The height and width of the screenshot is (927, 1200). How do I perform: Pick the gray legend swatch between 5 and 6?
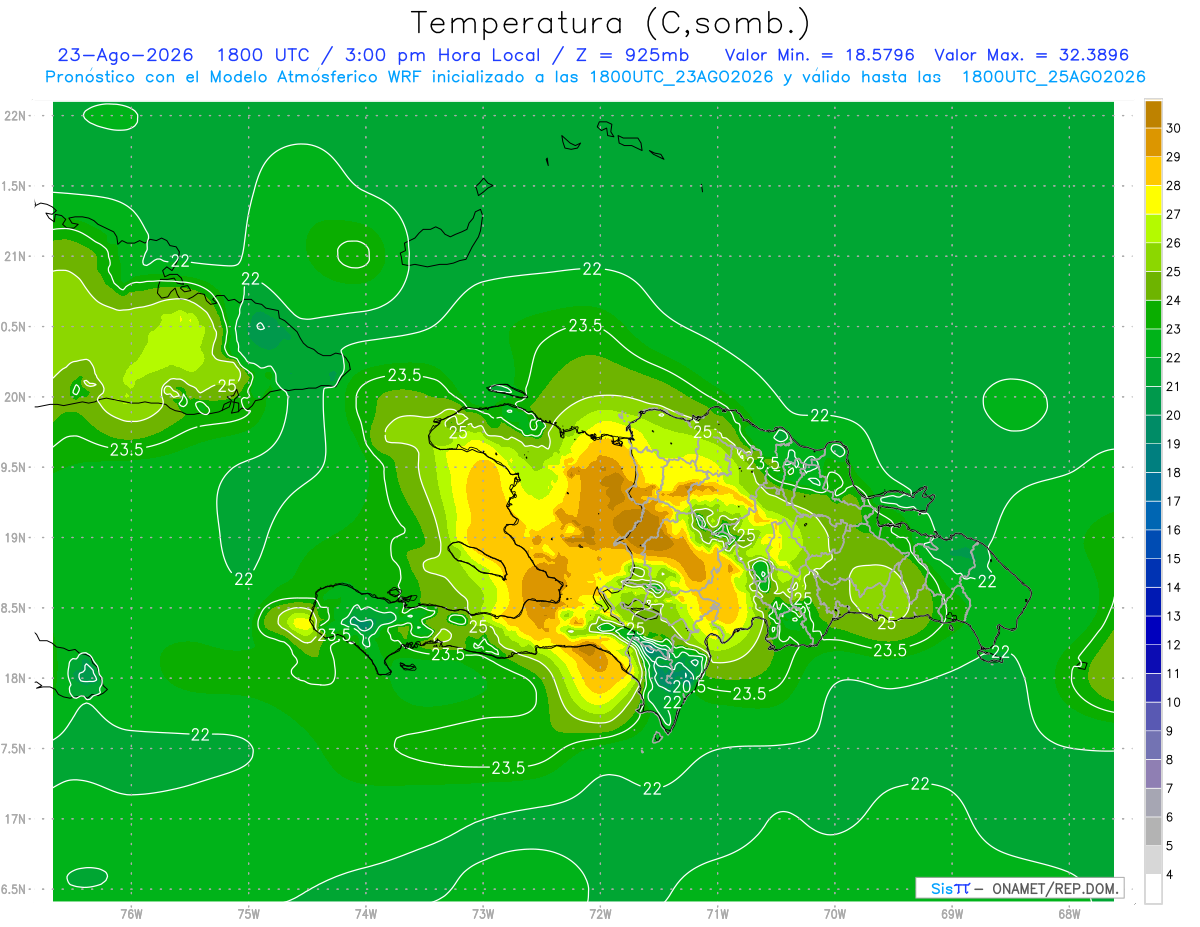1153,832
